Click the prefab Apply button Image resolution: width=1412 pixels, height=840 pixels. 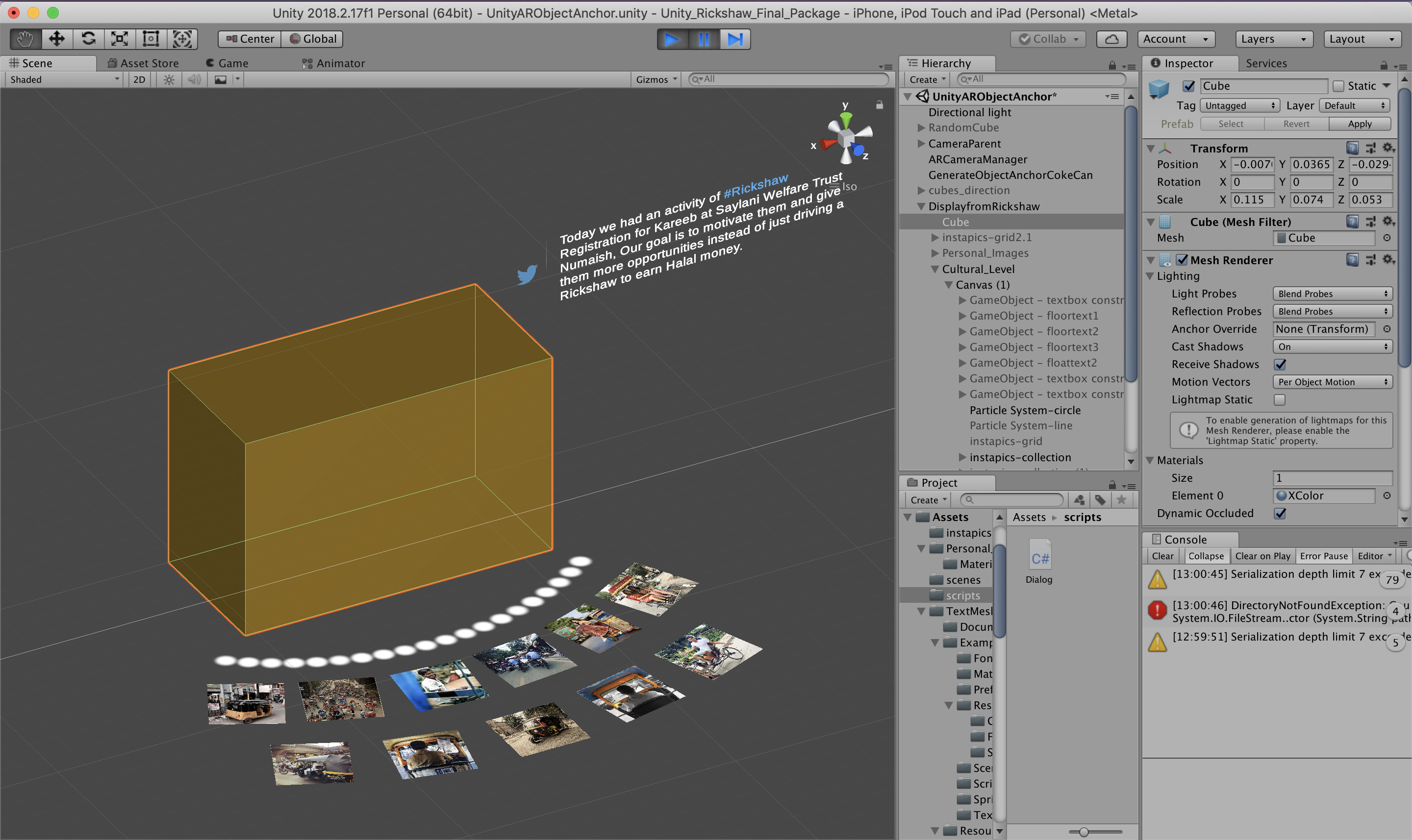1360,124
